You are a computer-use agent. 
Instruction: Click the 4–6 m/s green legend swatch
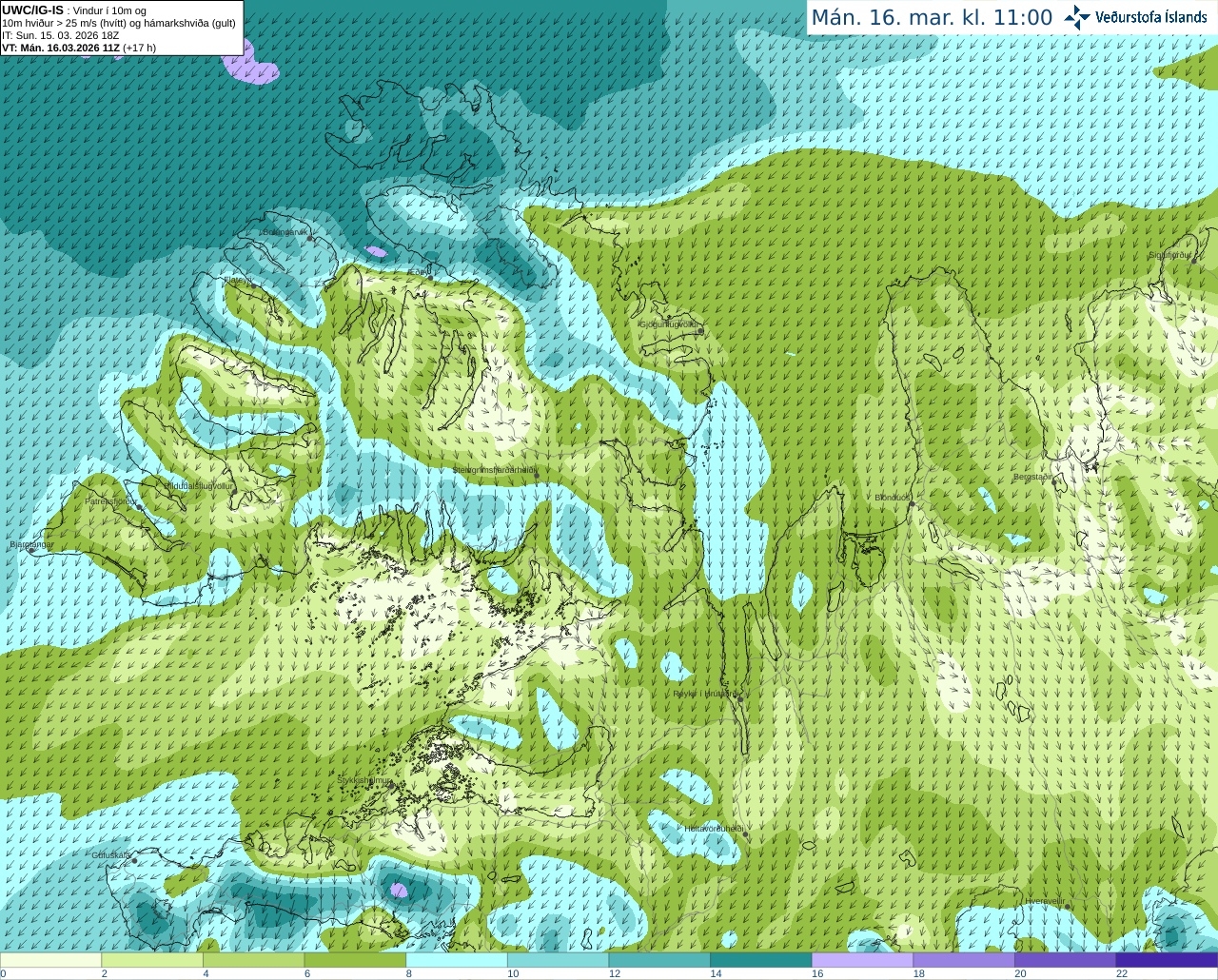(x=253, y=960)
